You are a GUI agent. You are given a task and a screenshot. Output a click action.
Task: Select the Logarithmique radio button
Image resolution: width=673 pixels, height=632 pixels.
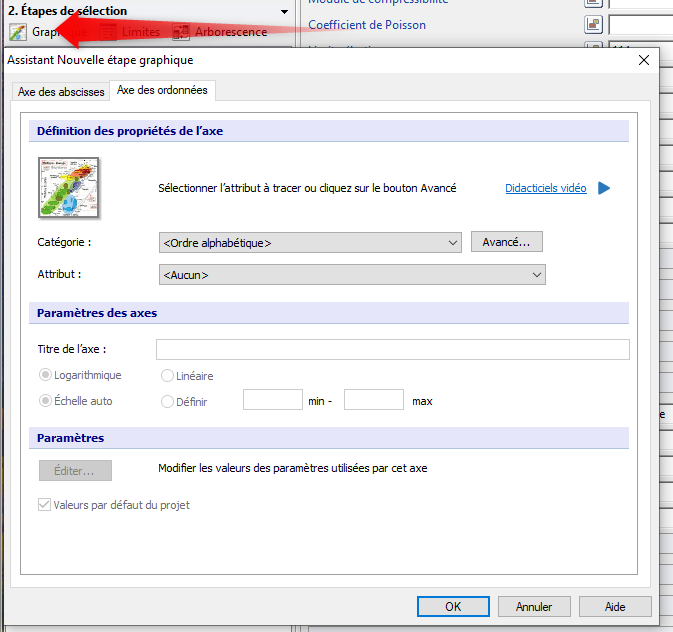45,376
